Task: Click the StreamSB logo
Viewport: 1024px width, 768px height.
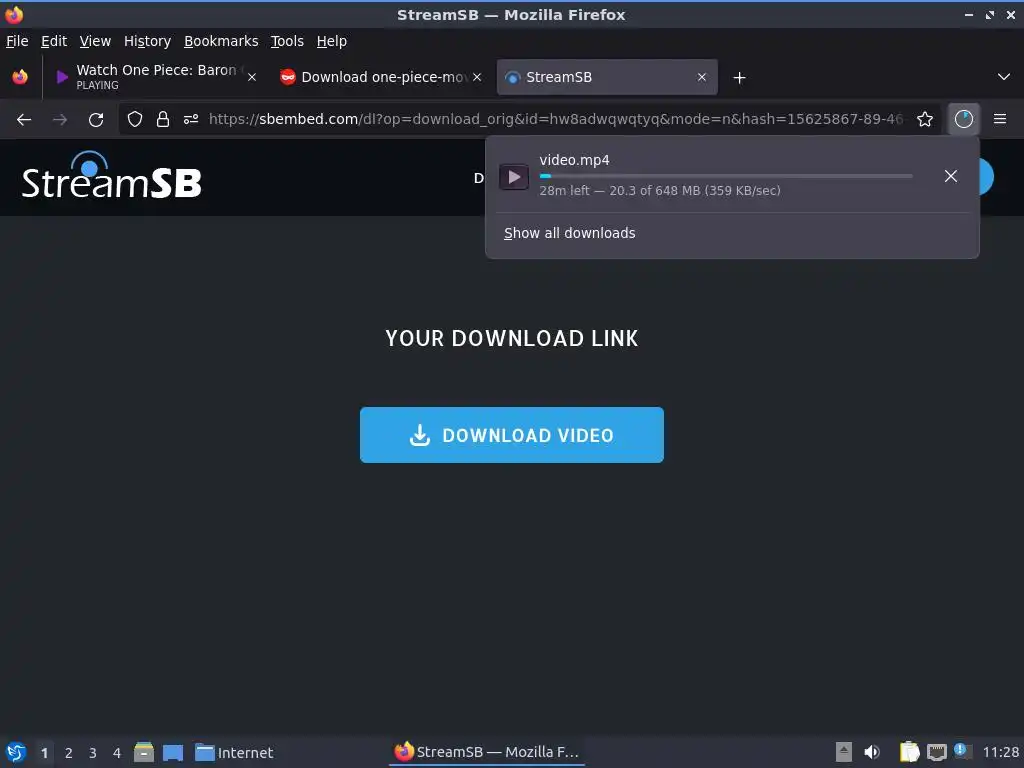Action: pos(111,176)
